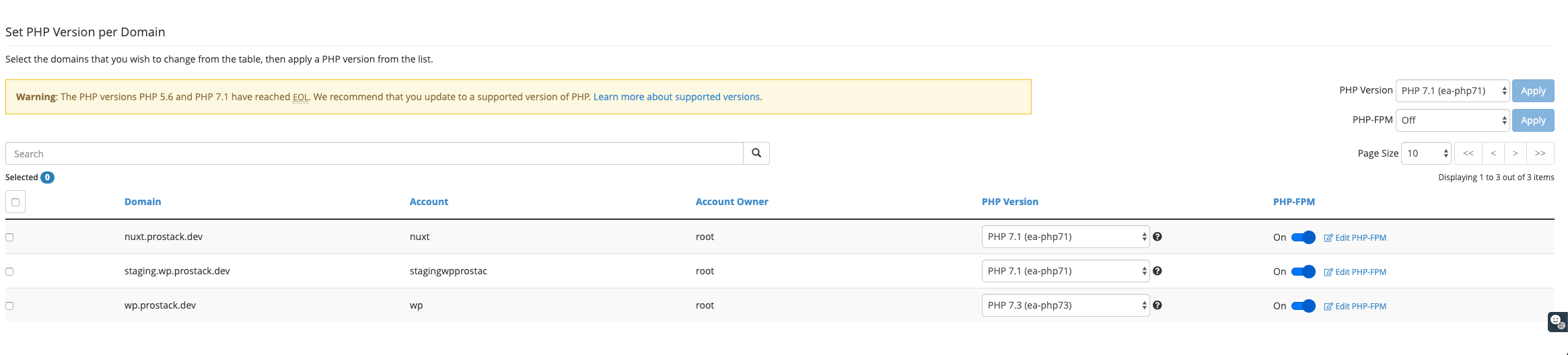The width and height of the screenshot is (1568, 355).
Task: Click help icon beside nuxt.prostack.dev PHP version
Action: (x=1157, y=237)
